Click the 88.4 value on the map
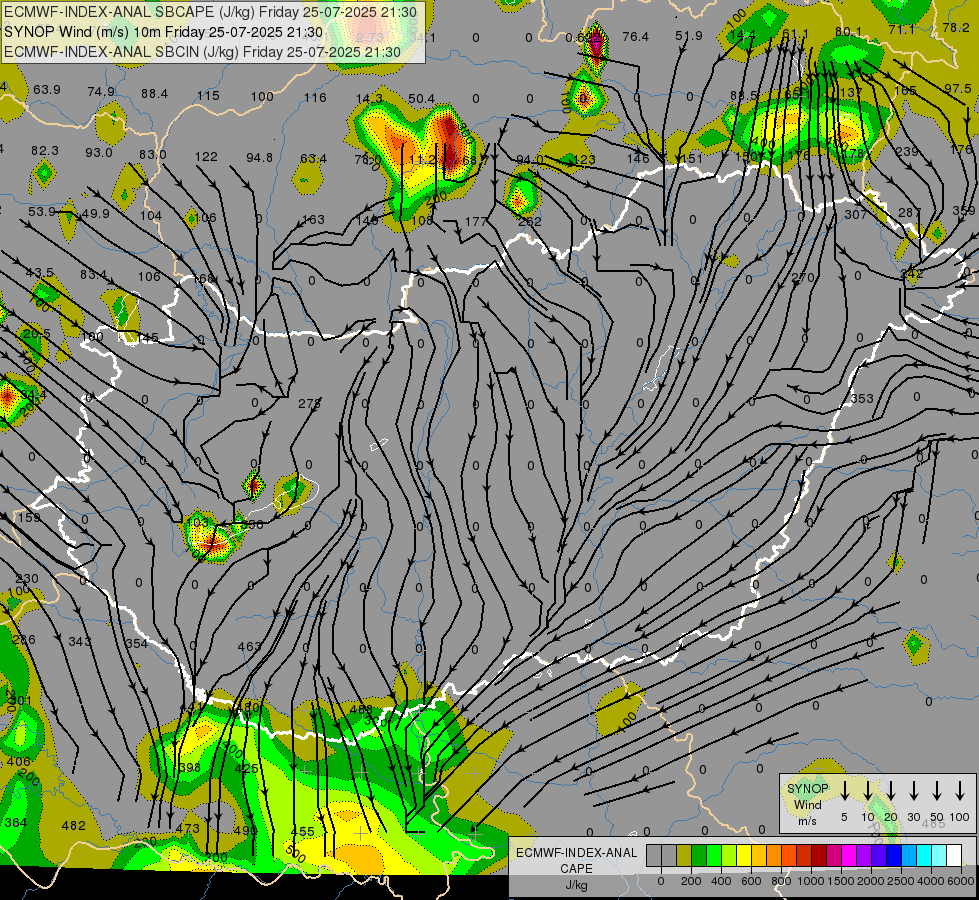The image size is (979, 900). coord(154,94)
